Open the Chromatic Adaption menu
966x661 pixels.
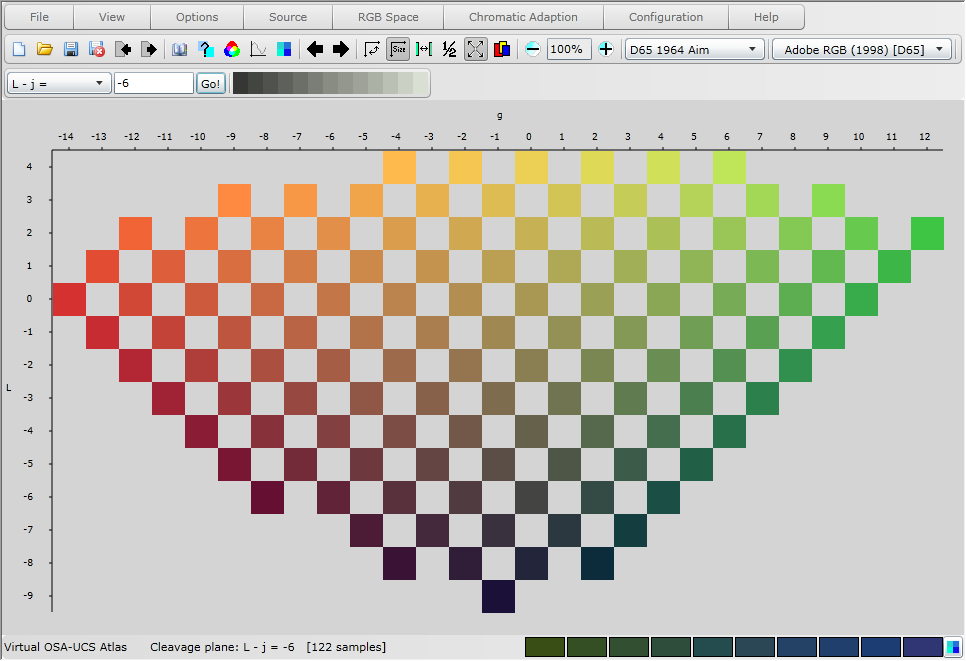click(523, 17)
